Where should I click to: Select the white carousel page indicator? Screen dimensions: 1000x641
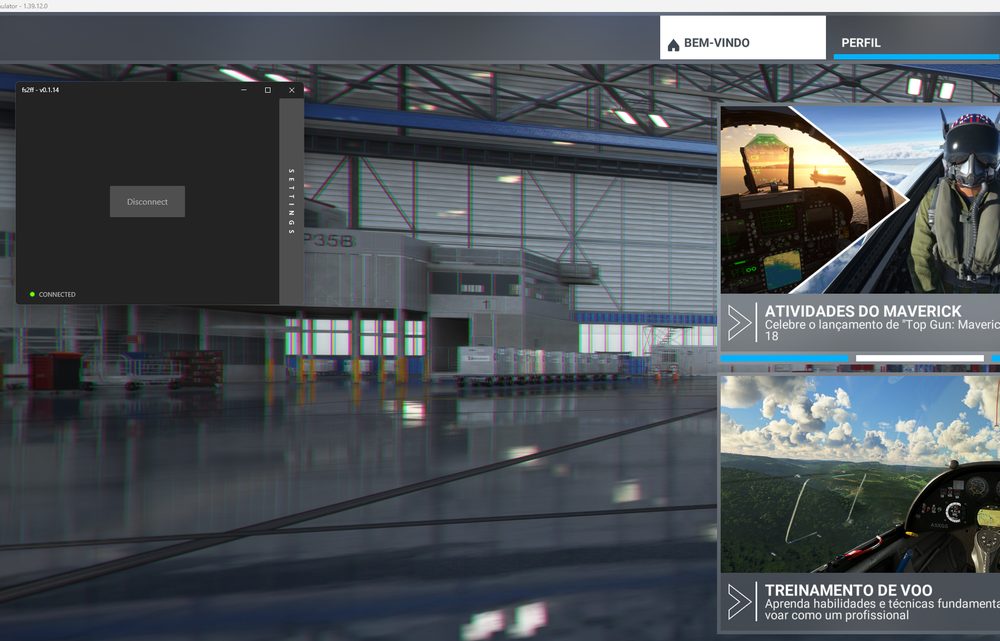pyautogui.click(x=920, y=358)
